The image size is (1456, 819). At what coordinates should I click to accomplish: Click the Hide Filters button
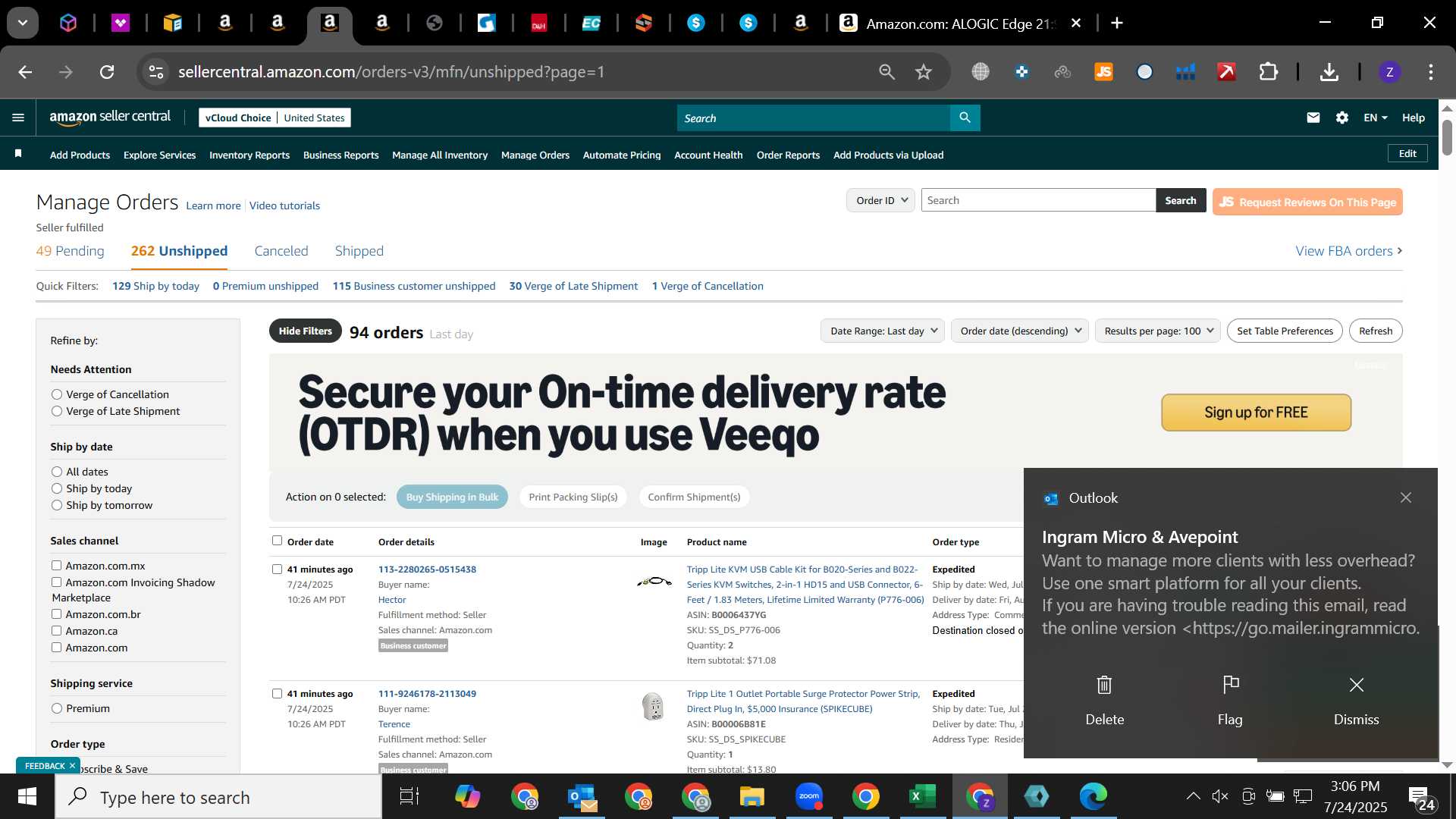(305, 331)
